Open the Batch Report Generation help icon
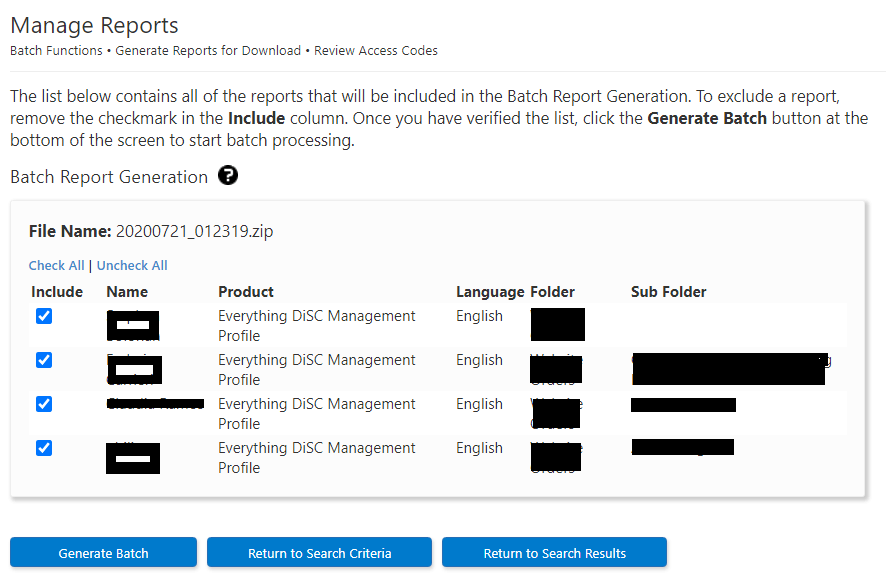 click(x=228, y=176)
